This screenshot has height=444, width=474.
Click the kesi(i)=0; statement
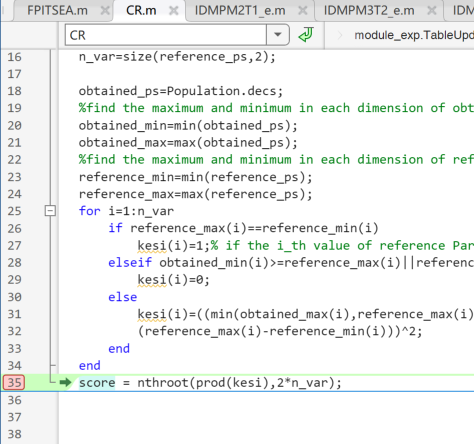pos(173,280)
